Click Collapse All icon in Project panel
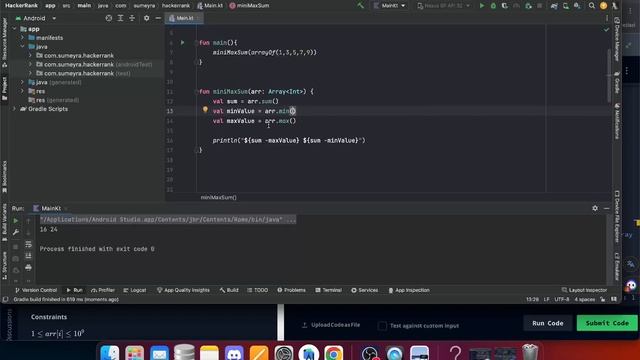Viewport: 640px width, 360px height. point(132,18)
